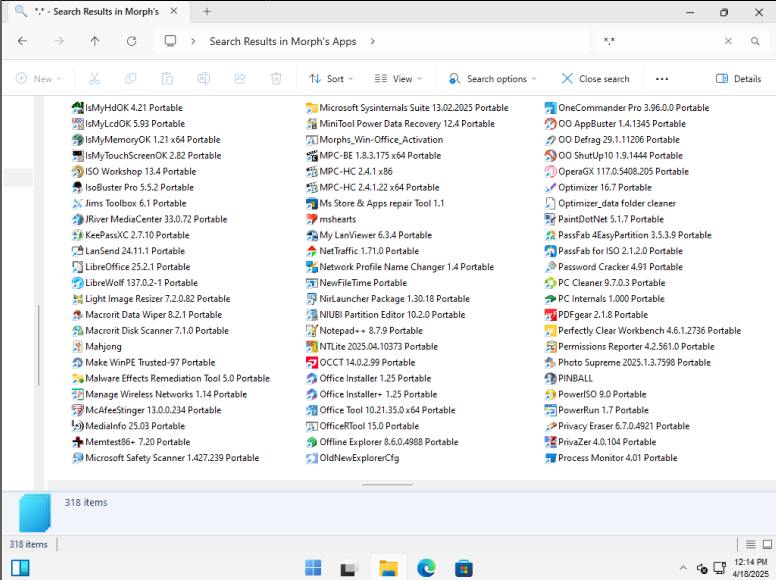Expand the chevron after Search Results in Morph's Apps
Image resolution: width=776 pixels, height=580 pixels.
(373, 42)
